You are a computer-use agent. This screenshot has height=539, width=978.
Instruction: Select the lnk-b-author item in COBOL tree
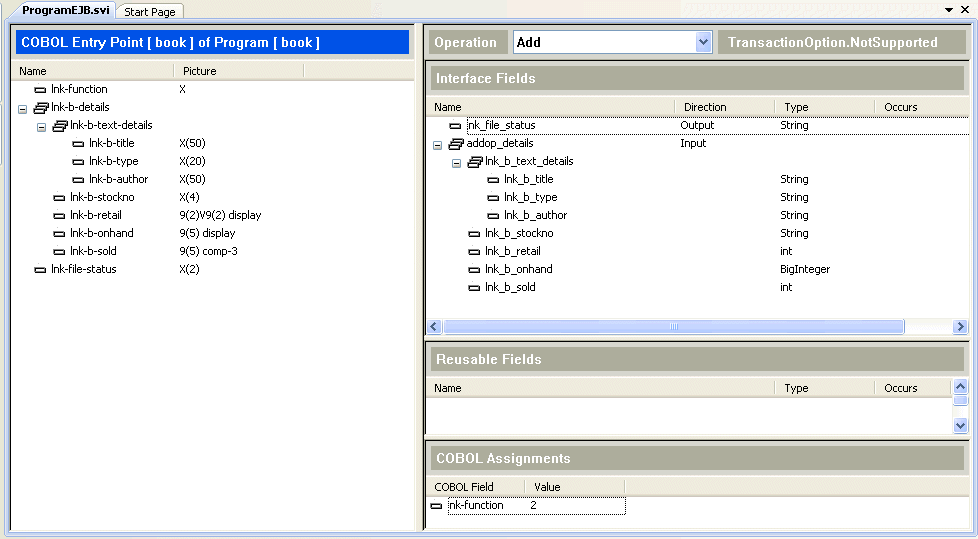click(x=118, y=180)
